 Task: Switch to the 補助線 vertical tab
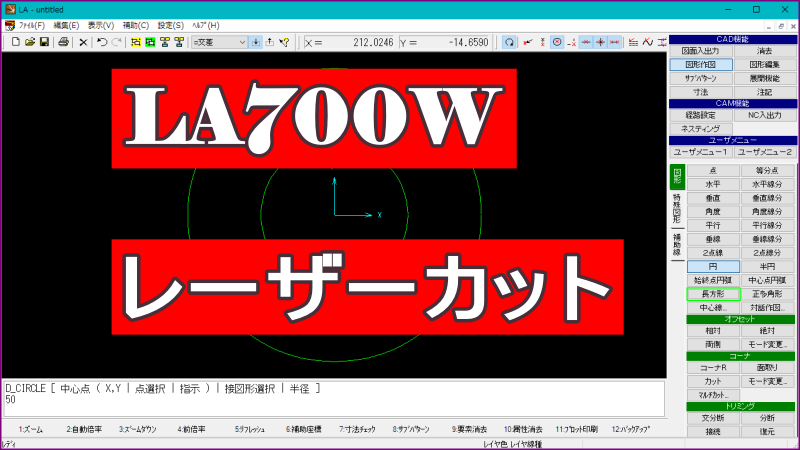click(676, 246)
